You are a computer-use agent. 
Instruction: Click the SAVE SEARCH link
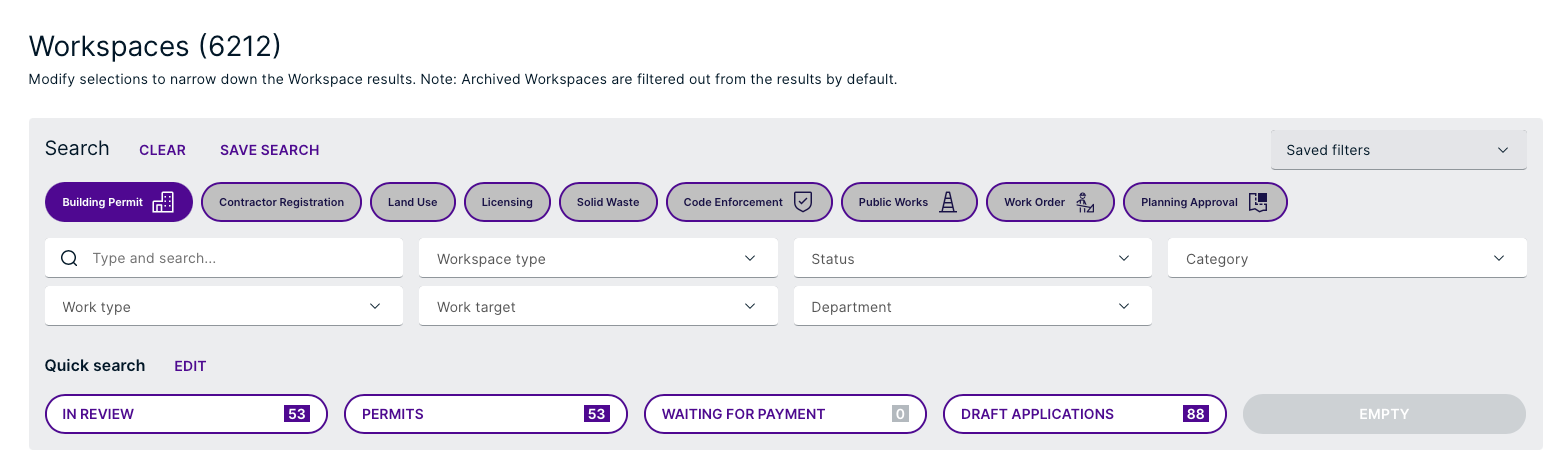click(269, 150)
